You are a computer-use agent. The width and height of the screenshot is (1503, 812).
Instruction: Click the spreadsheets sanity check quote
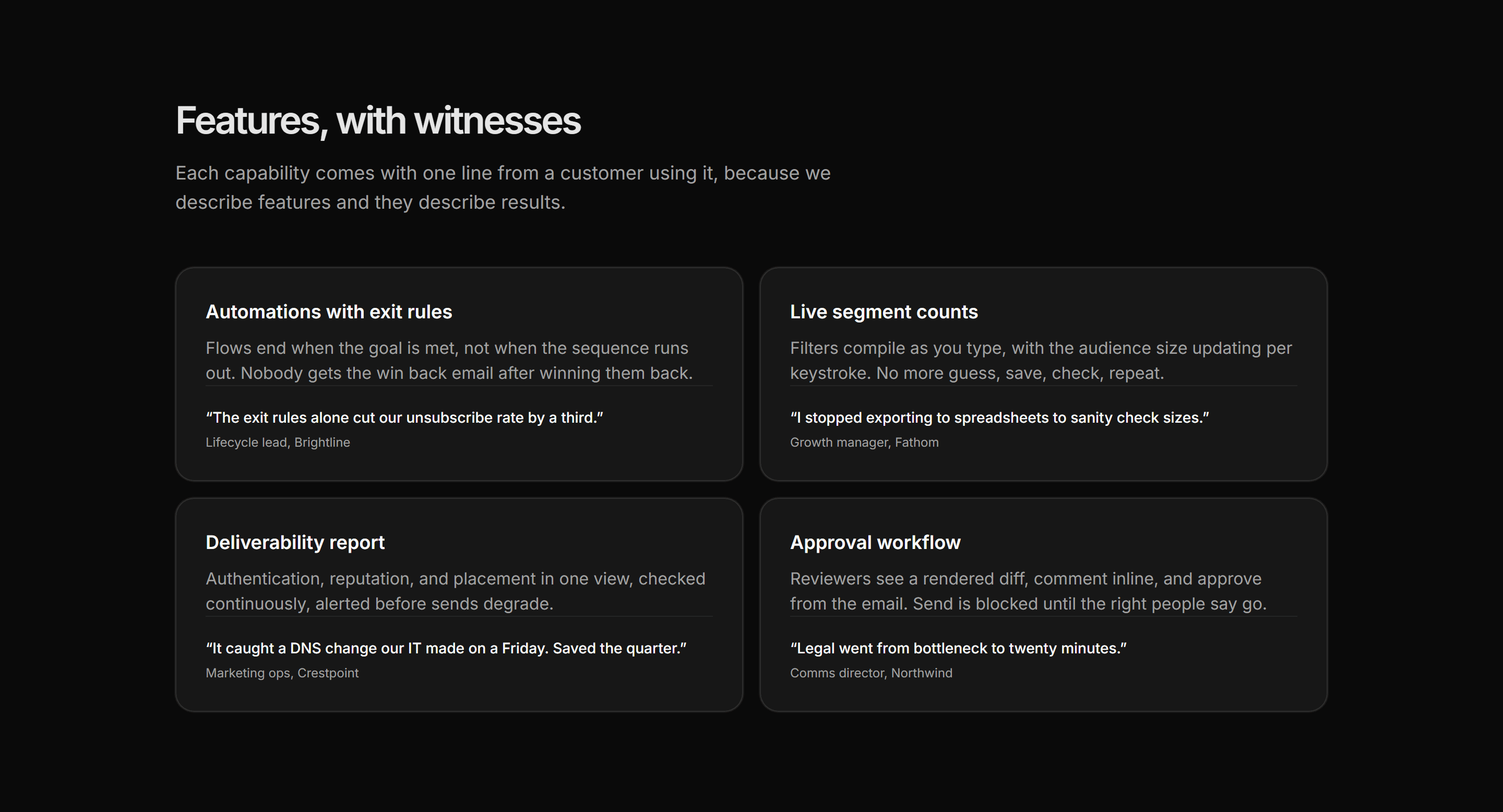click(999, 417)
